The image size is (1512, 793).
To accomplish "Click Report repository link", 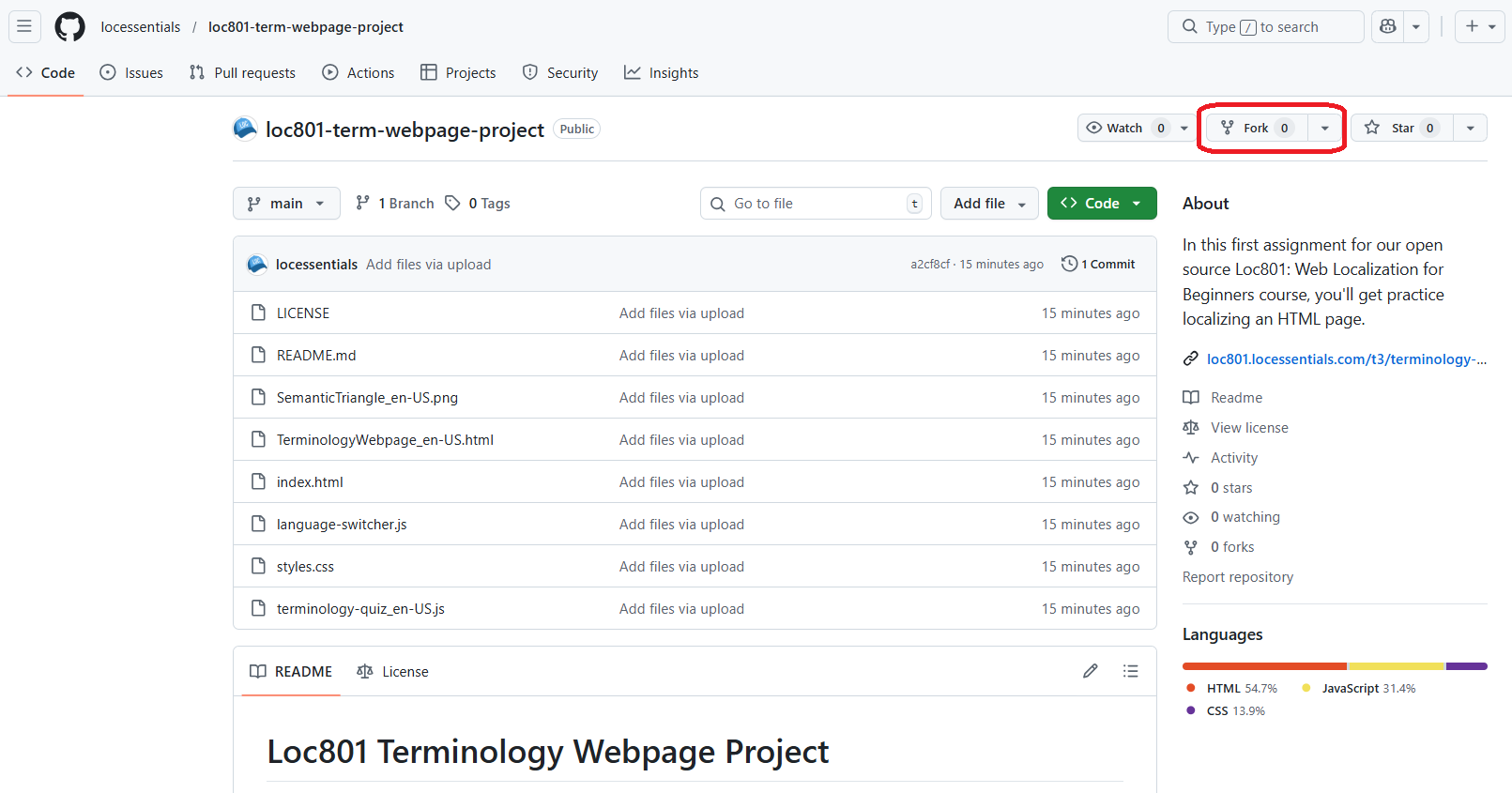I will coord(1238,576).
